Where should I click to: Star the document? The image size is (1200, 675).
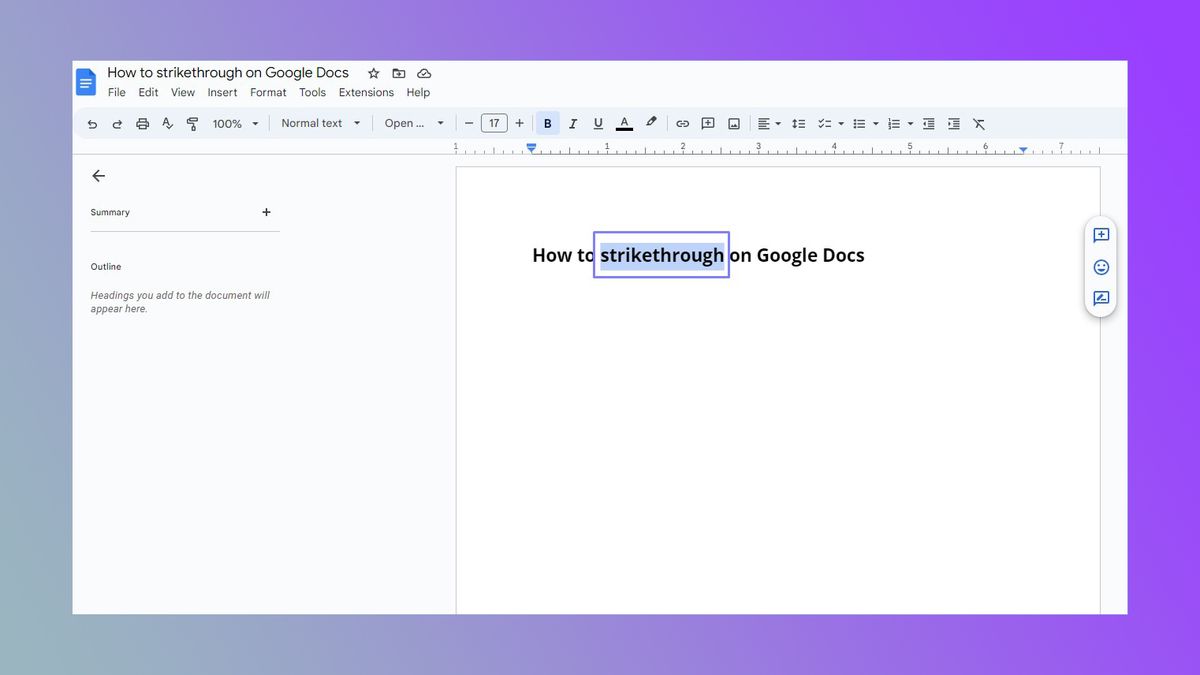coord(373,73)
